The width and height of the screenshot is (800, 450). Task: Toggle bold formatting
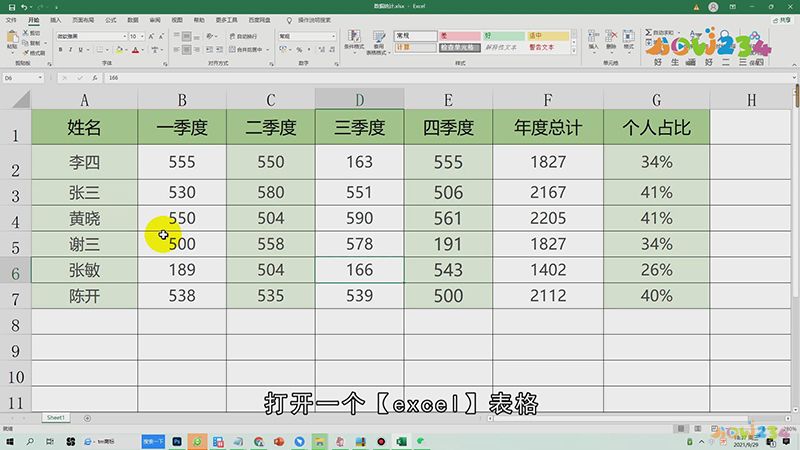click(60, 50)
